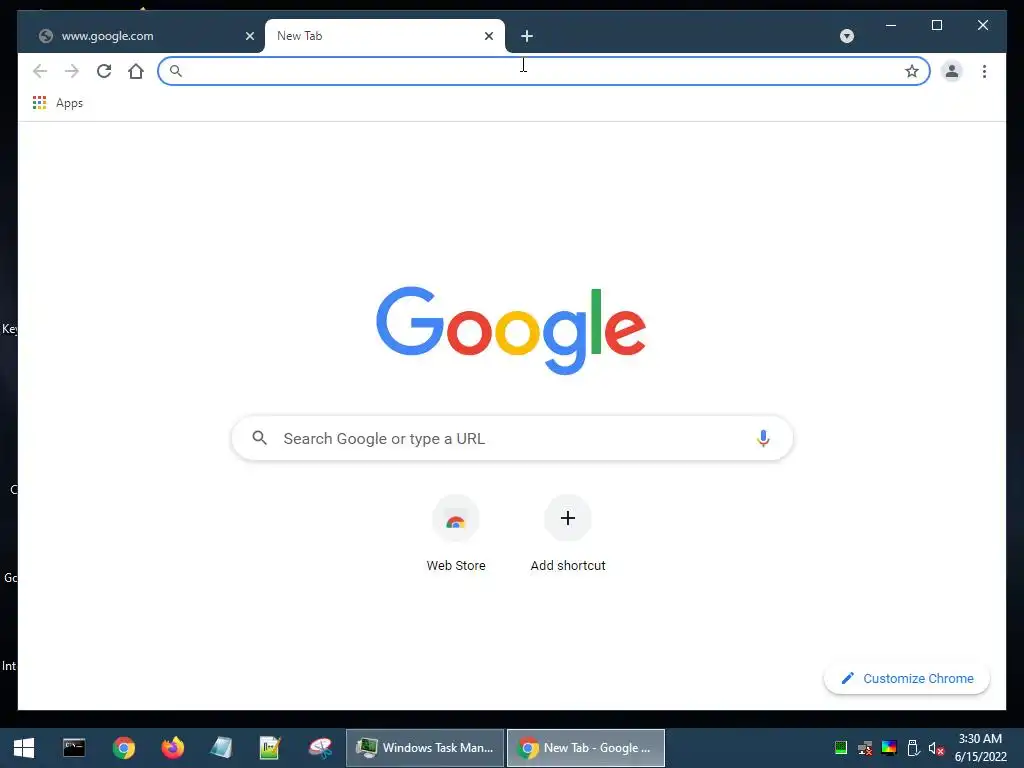
Task: Select the New Tab tab
Action: point(384,36)
